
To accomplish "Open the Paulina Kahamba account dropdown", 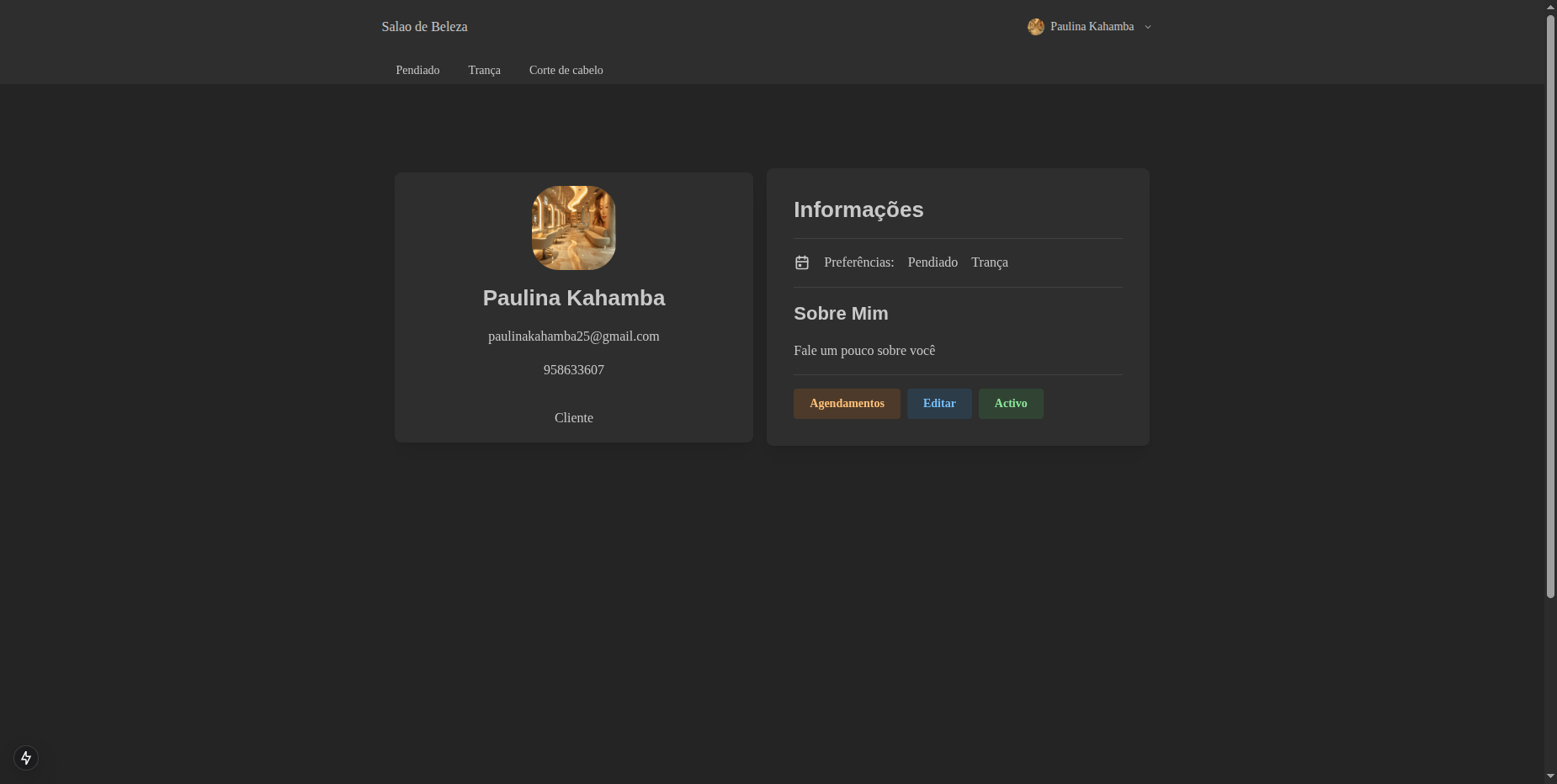I will tap(1092, 27).
